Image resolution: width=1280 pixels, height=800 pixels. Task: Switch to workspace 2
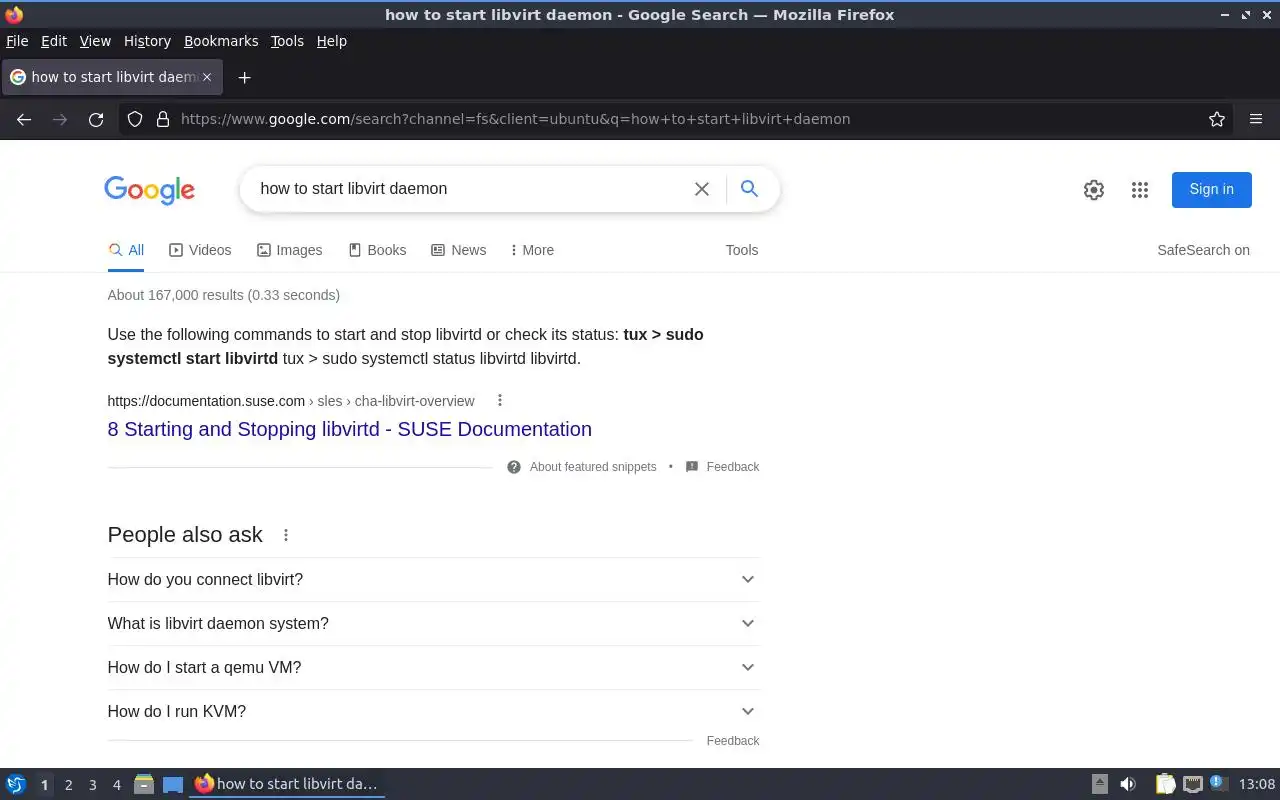68,785
